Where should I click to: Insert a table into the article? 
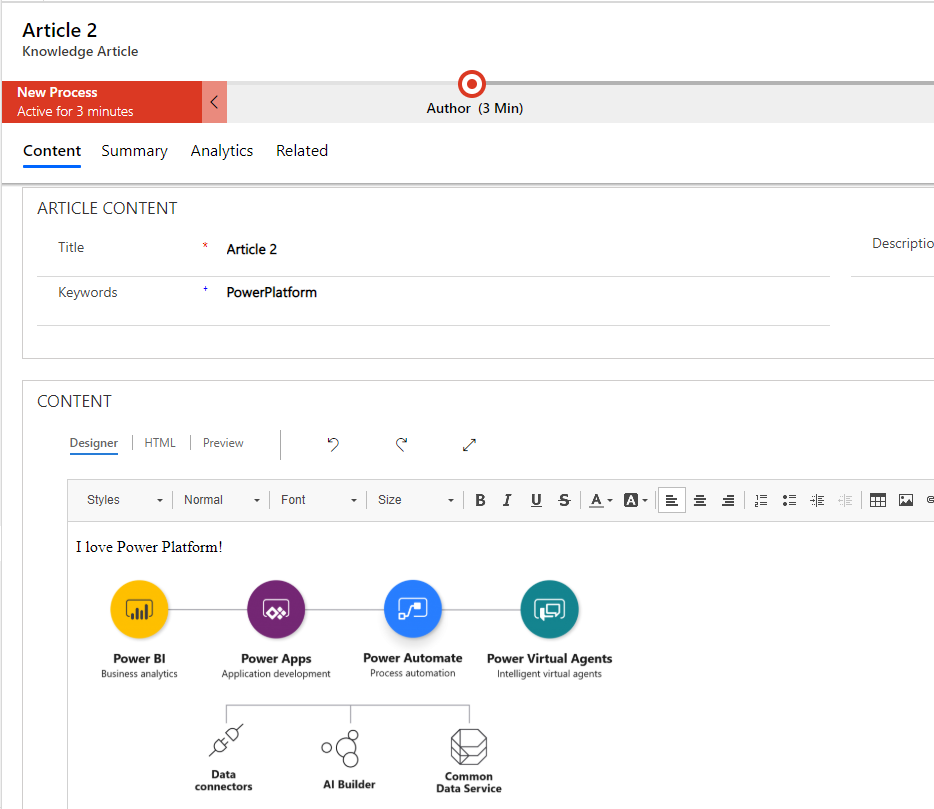point(878,500)
